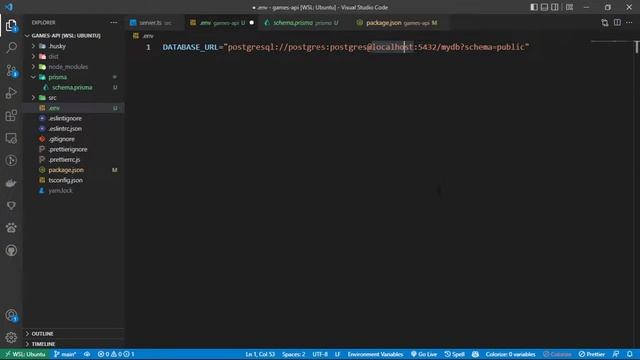
Task: Open yarn.lock file
Action: (73, 191)
